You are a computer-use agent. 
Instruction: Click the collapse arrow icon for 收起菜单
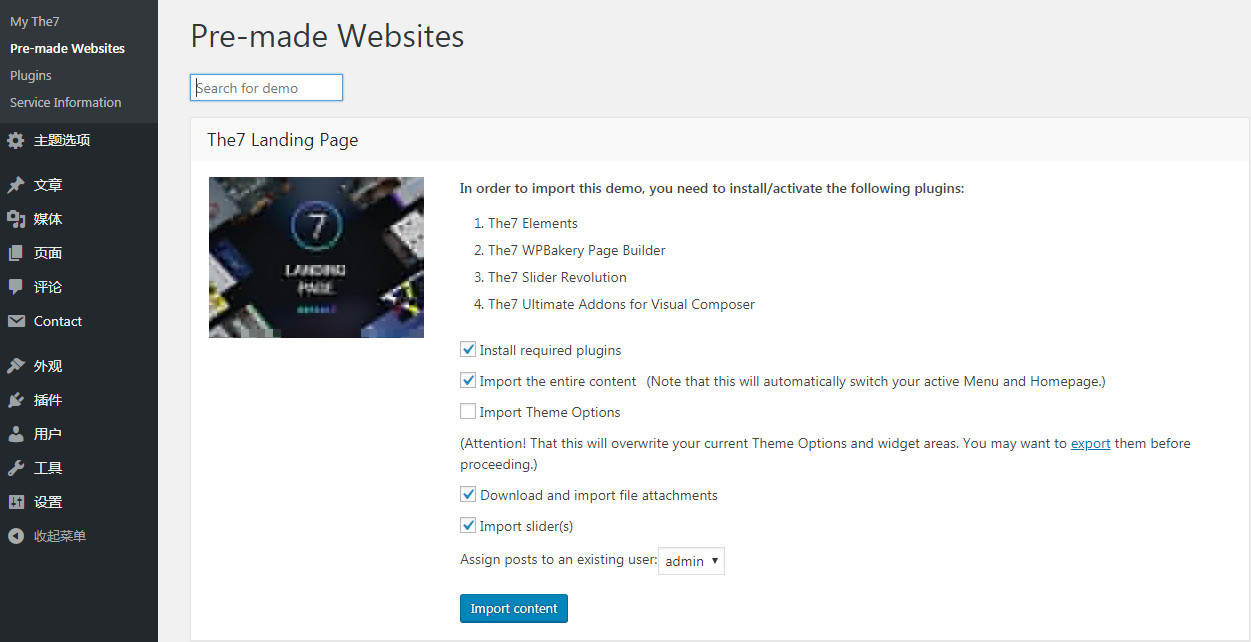pyautogui.click(x=15, y=536)
